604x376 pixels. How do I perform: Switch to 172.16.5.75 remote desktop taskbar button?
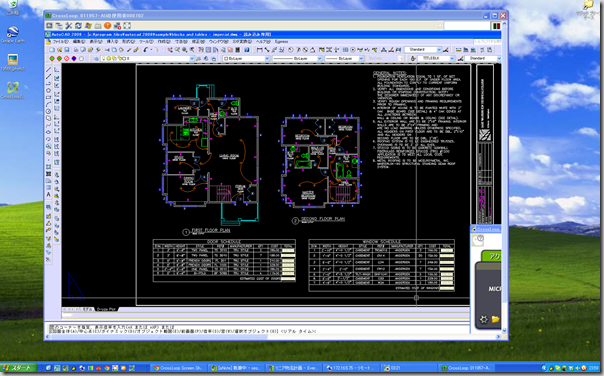tap(350, 368)
